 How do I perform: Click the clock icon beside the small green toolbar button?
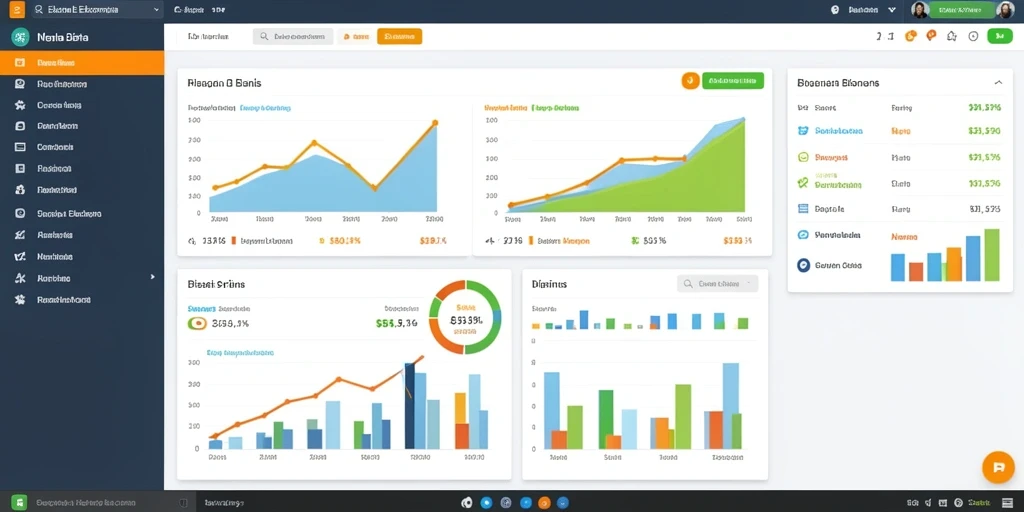[x=973, y=37]
